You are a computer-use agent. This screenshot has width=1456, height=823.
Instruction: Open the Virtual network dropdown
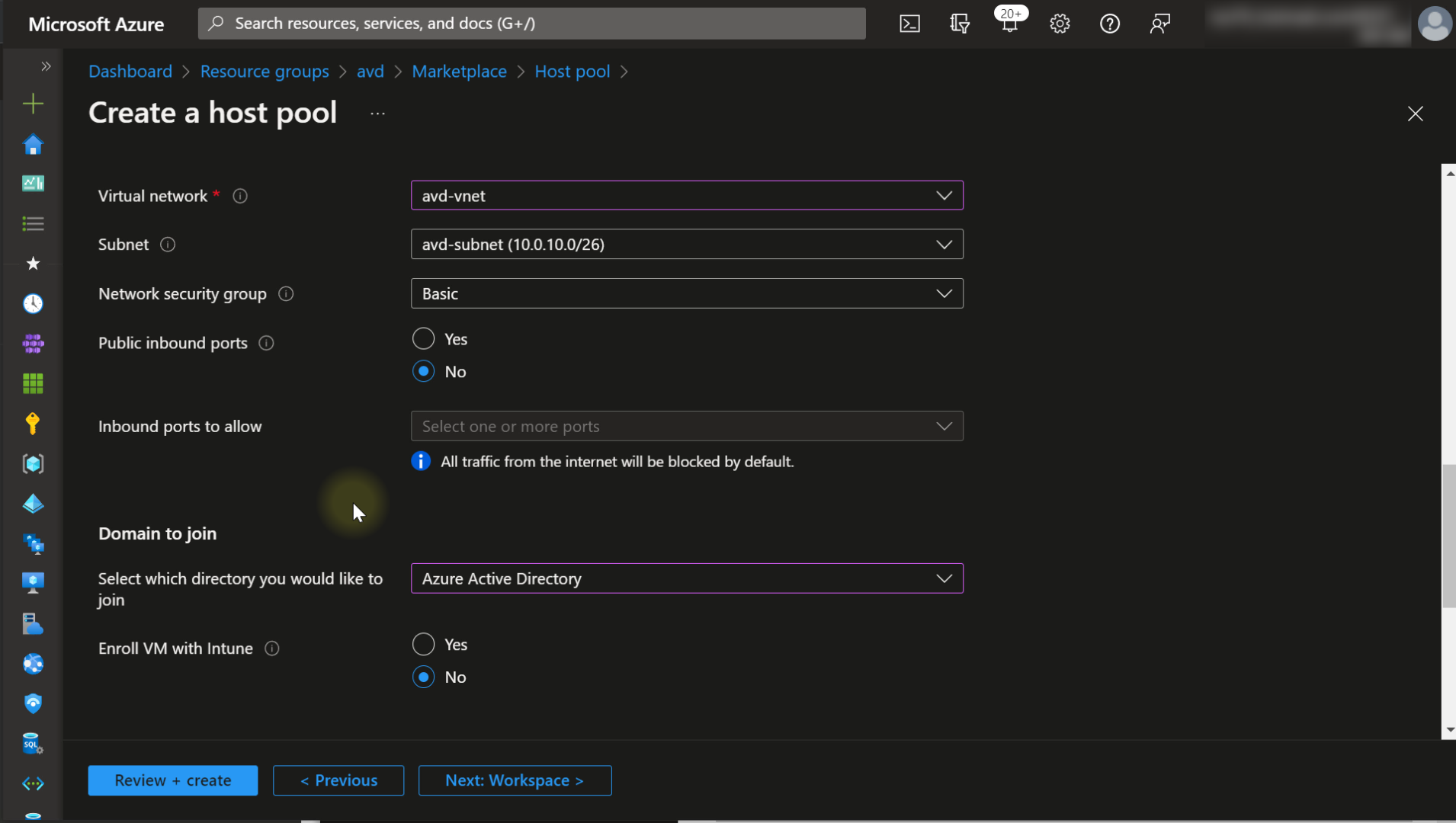point(686,196)
